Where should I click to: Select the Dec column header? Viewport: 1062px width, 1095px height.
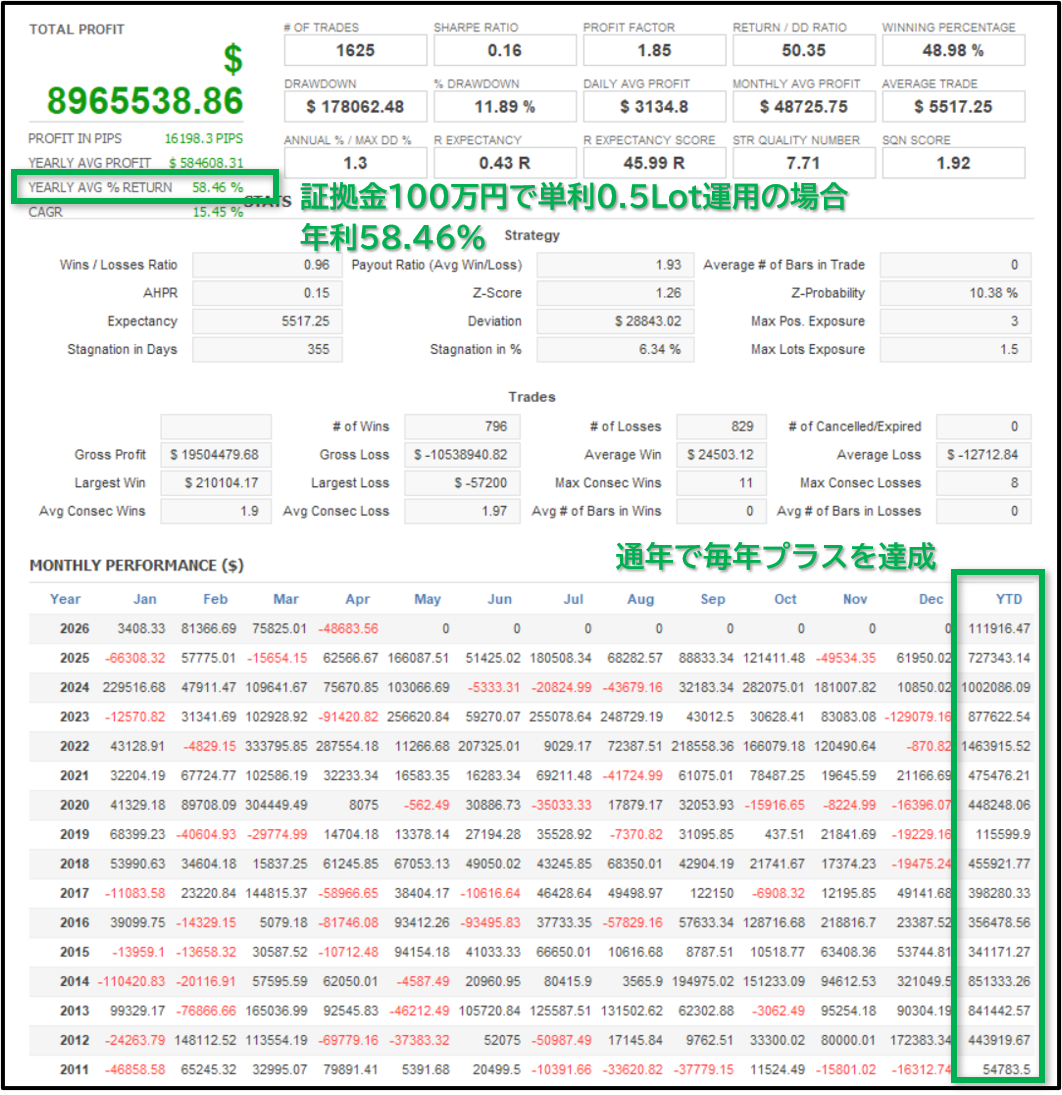(x=931, y=600)
